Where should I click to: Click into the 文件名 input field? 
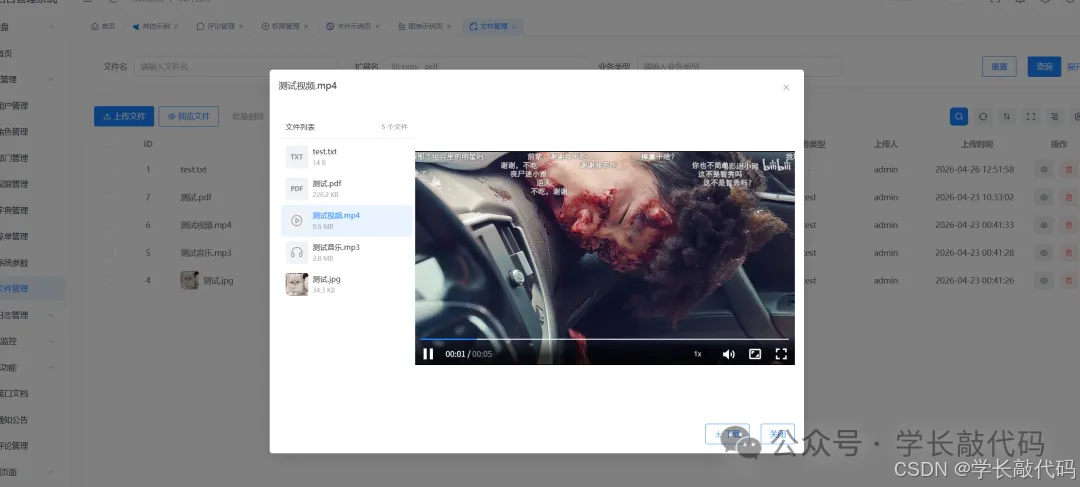point(236,67)
